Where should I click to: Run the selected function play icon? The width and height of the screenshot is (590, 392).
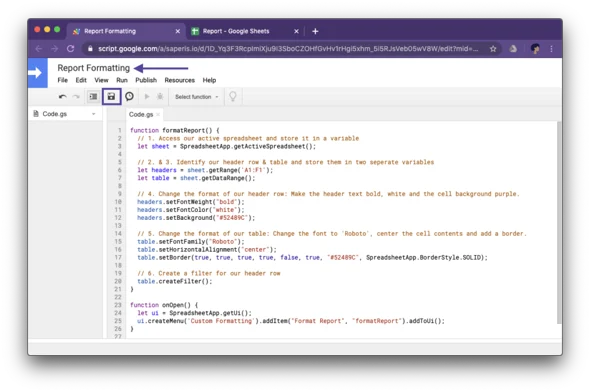147,97
